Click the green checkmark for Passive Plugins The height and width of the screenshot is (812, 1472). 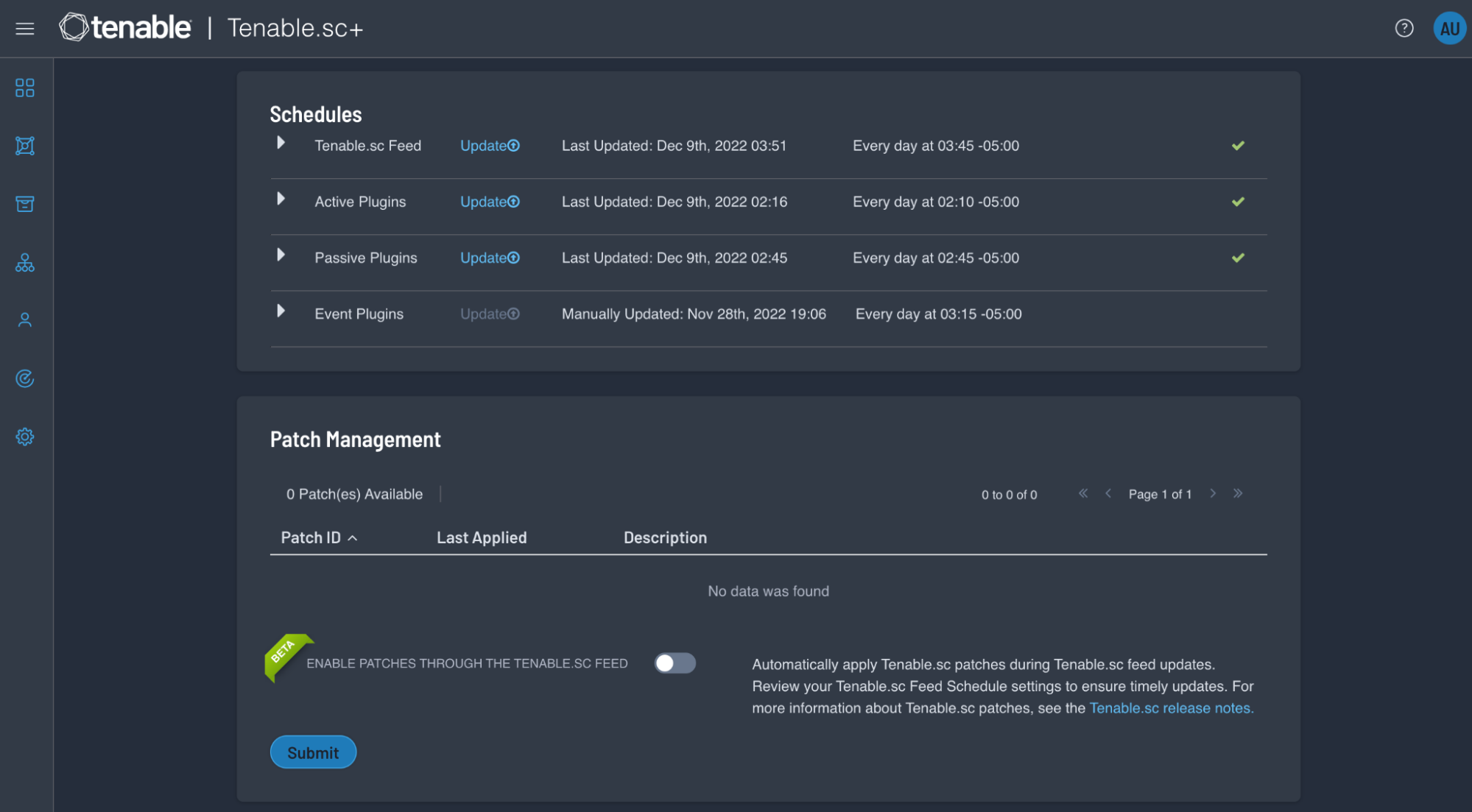tap(1238, 258)
